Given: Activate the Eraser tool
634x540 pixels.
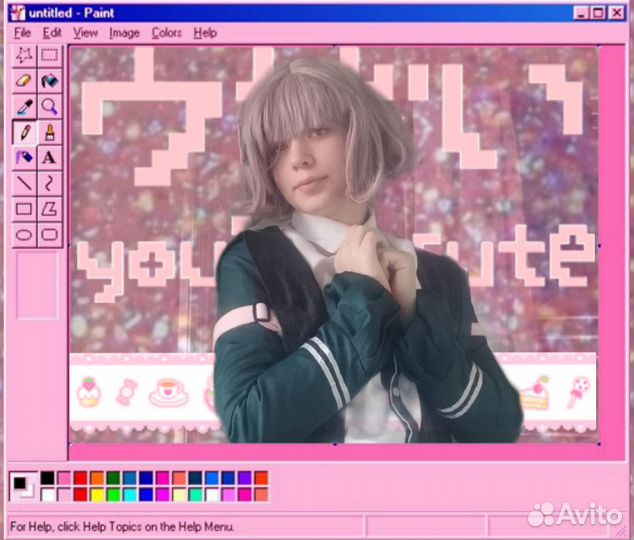Looking at the screenshot, I should [24, 81].
